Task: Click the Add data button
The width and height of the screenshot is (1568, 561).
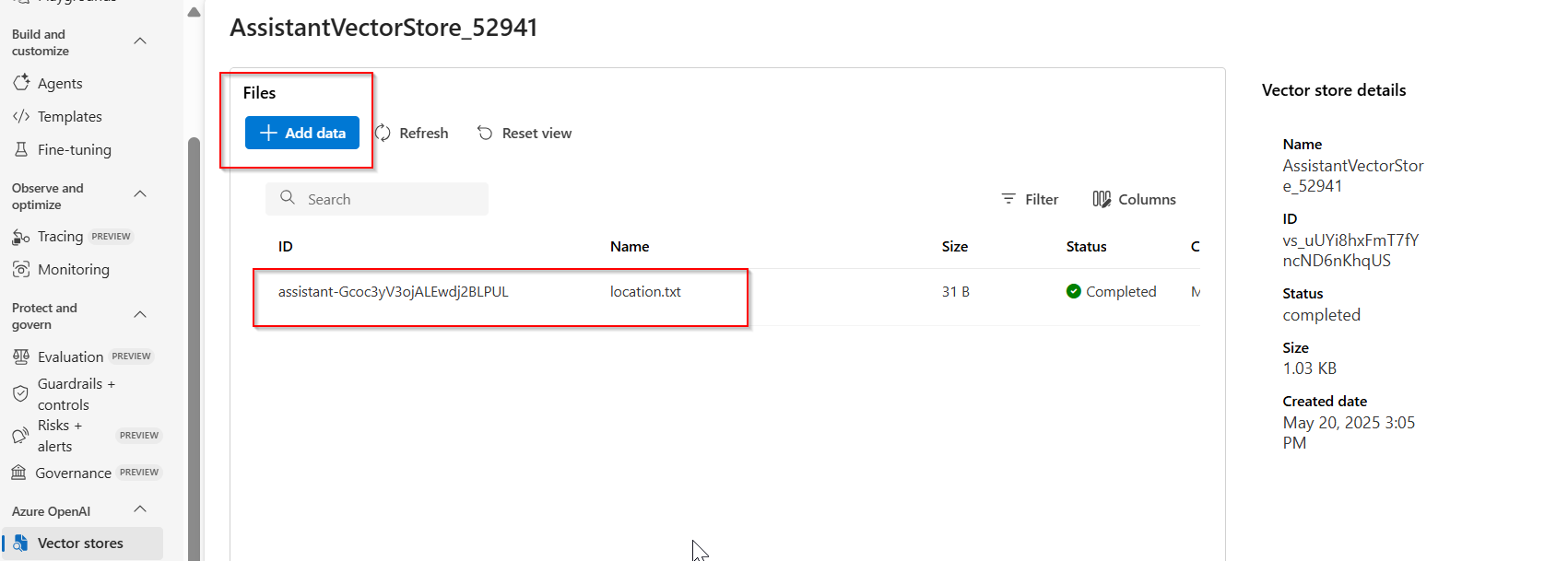Action: click(302, 133)
